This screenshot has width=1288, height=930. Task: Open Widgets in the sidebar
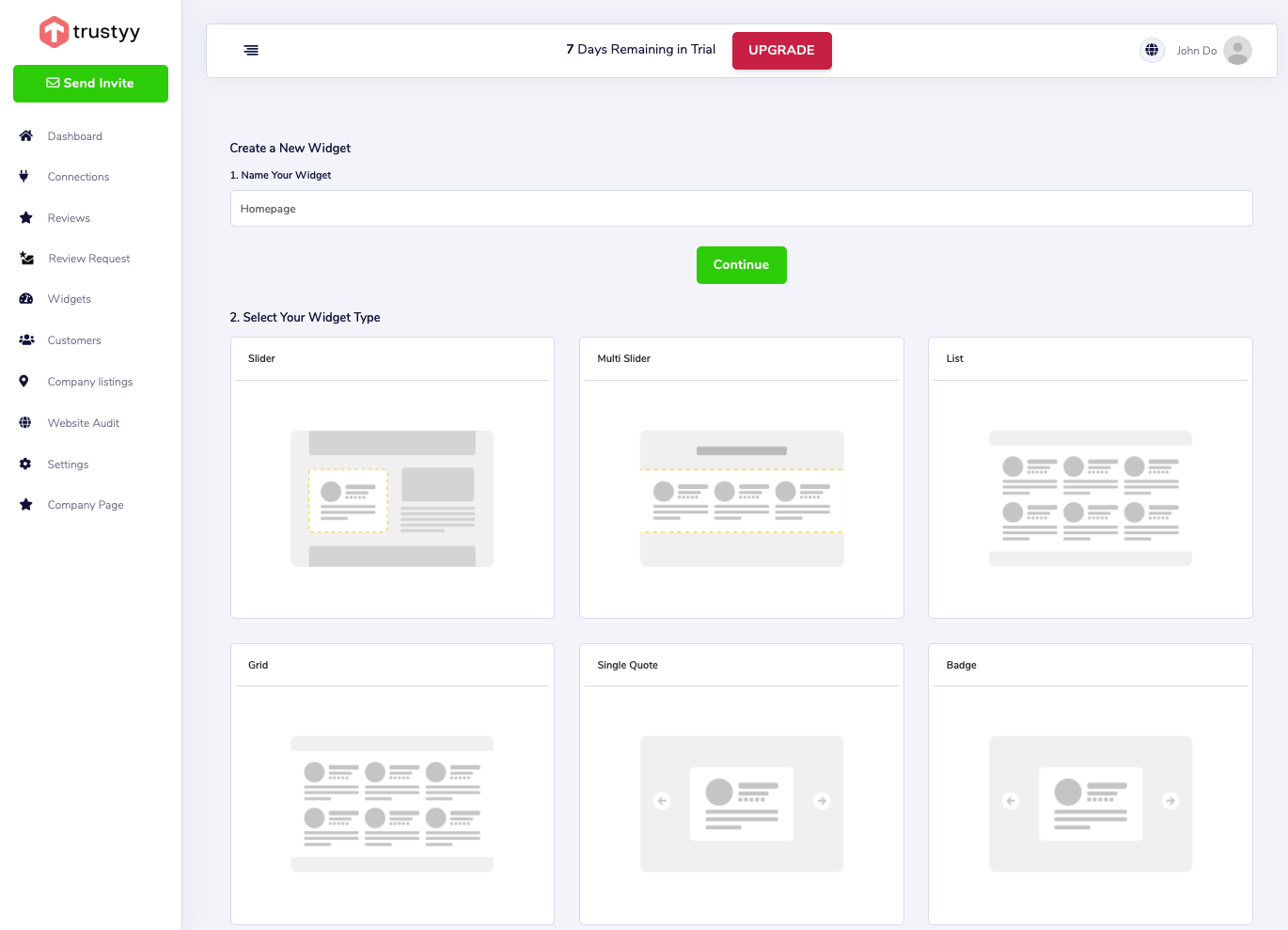pyautogui.click(x=70, y=299)
